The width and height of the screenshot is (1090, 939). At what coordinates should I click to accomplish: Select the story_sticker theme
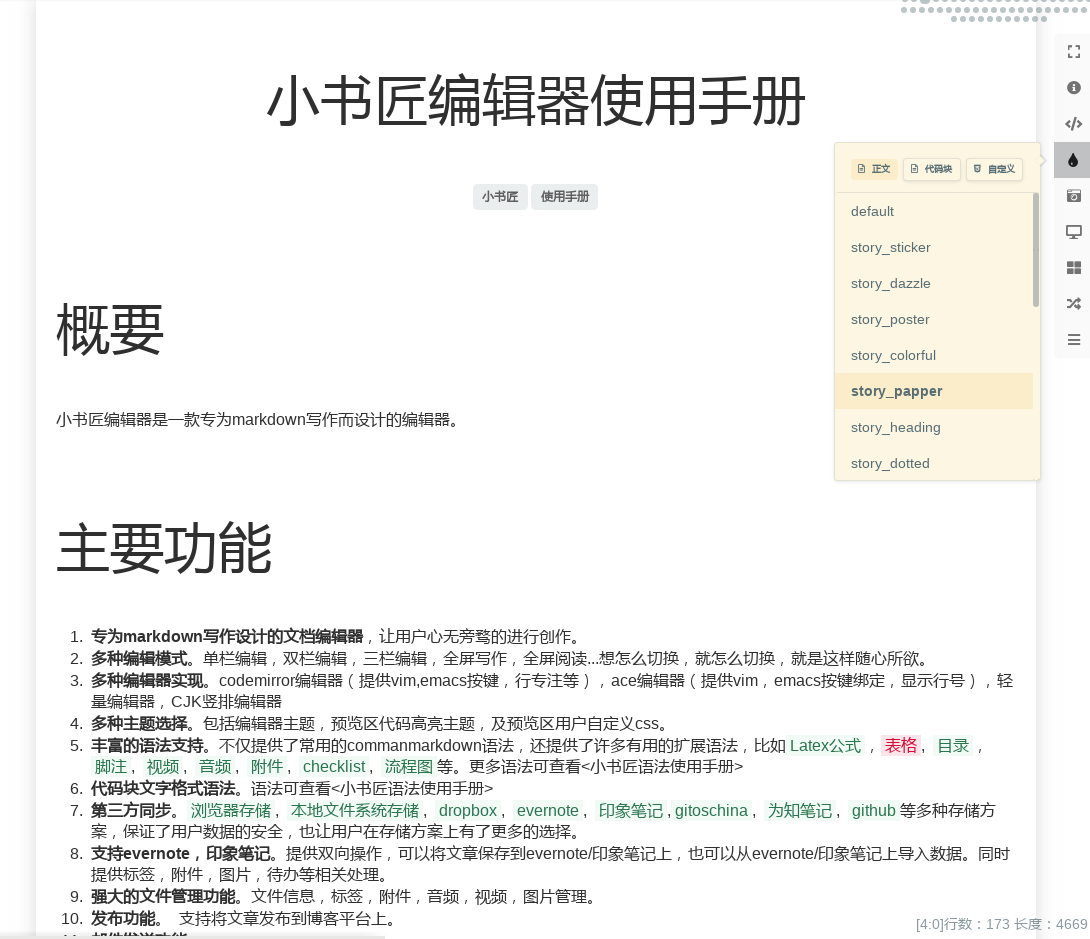point(934,247)
